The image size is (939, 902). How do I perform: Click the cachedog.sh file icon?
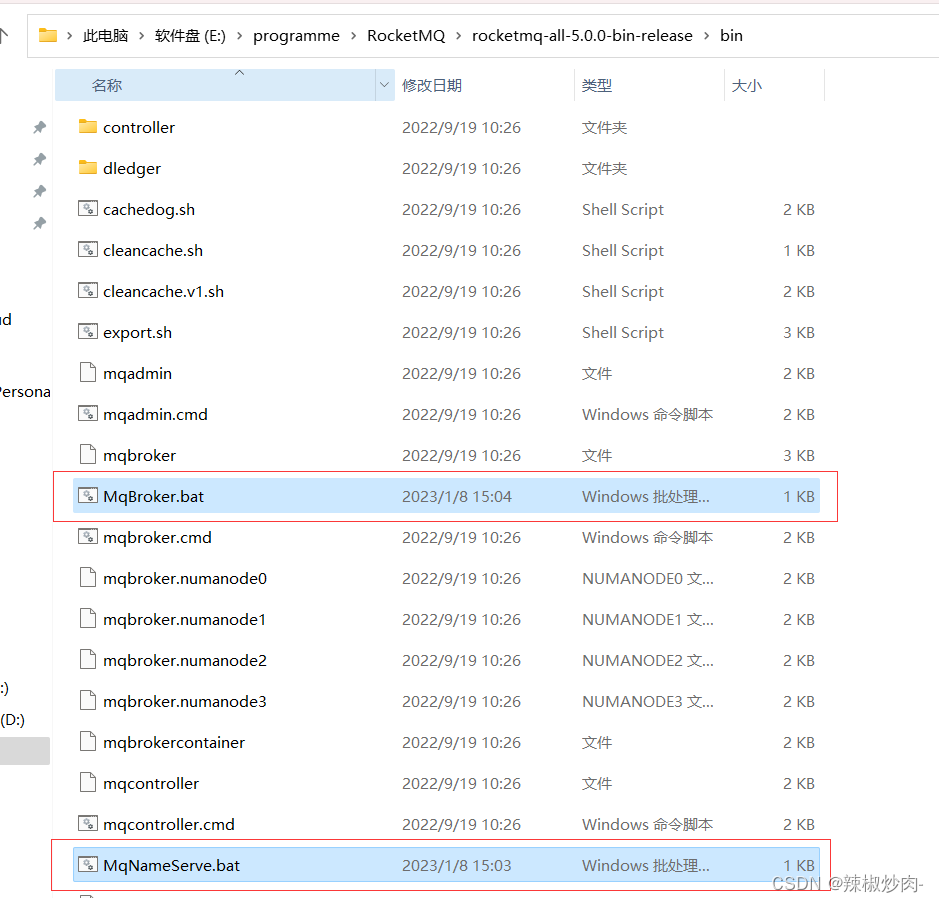pos(88,208)
